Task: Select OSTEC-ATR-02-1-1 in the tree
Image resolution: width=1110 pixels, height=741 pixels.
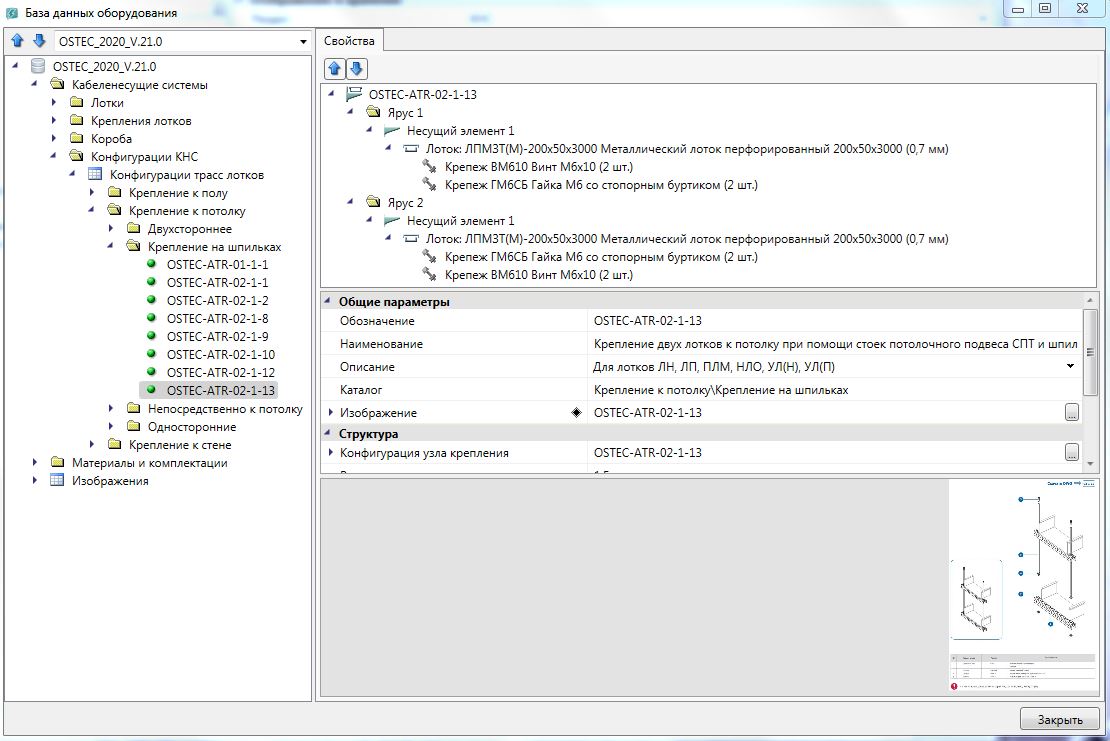Action: coord(217,282)
